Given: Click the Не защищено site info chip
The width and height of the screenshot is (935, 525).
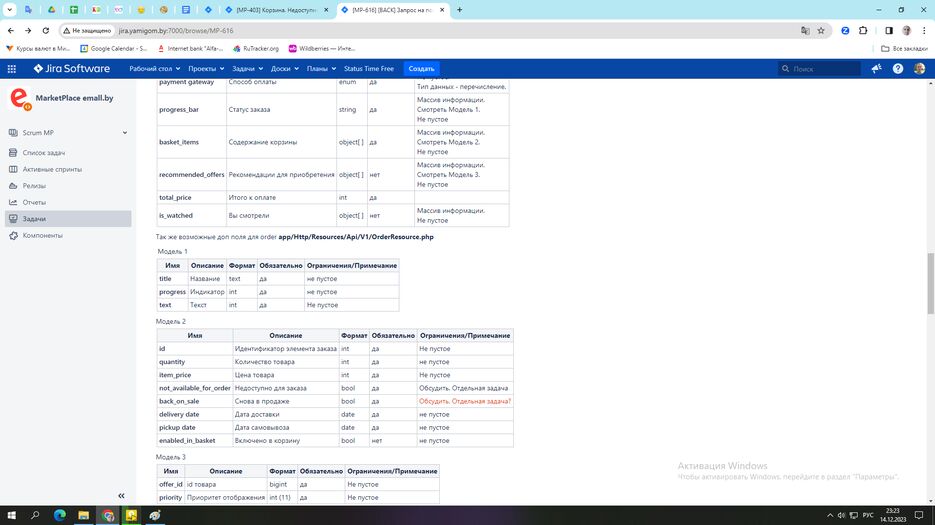Looking at the screenshot, I should [x=88, y=30].
